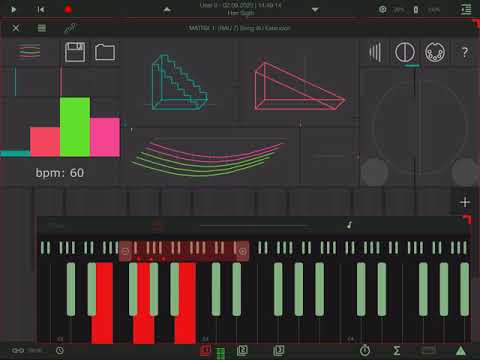The height and width of the screenshot is (360, 480).
Task: Open the hamburger list menu icon
Action: click(42, 28)
